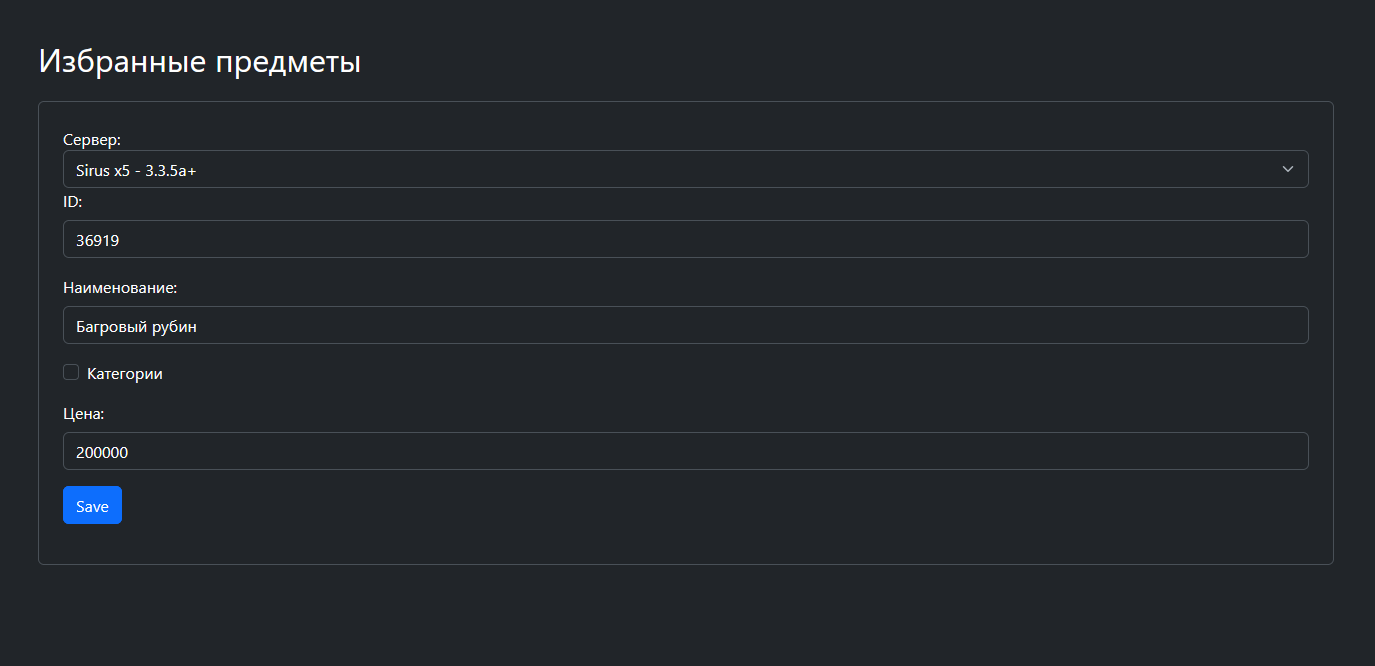The width and height of the screenshot is (1375, 666).
Task: Click the 'Сервер:' field label
Action: click(92, 139)
